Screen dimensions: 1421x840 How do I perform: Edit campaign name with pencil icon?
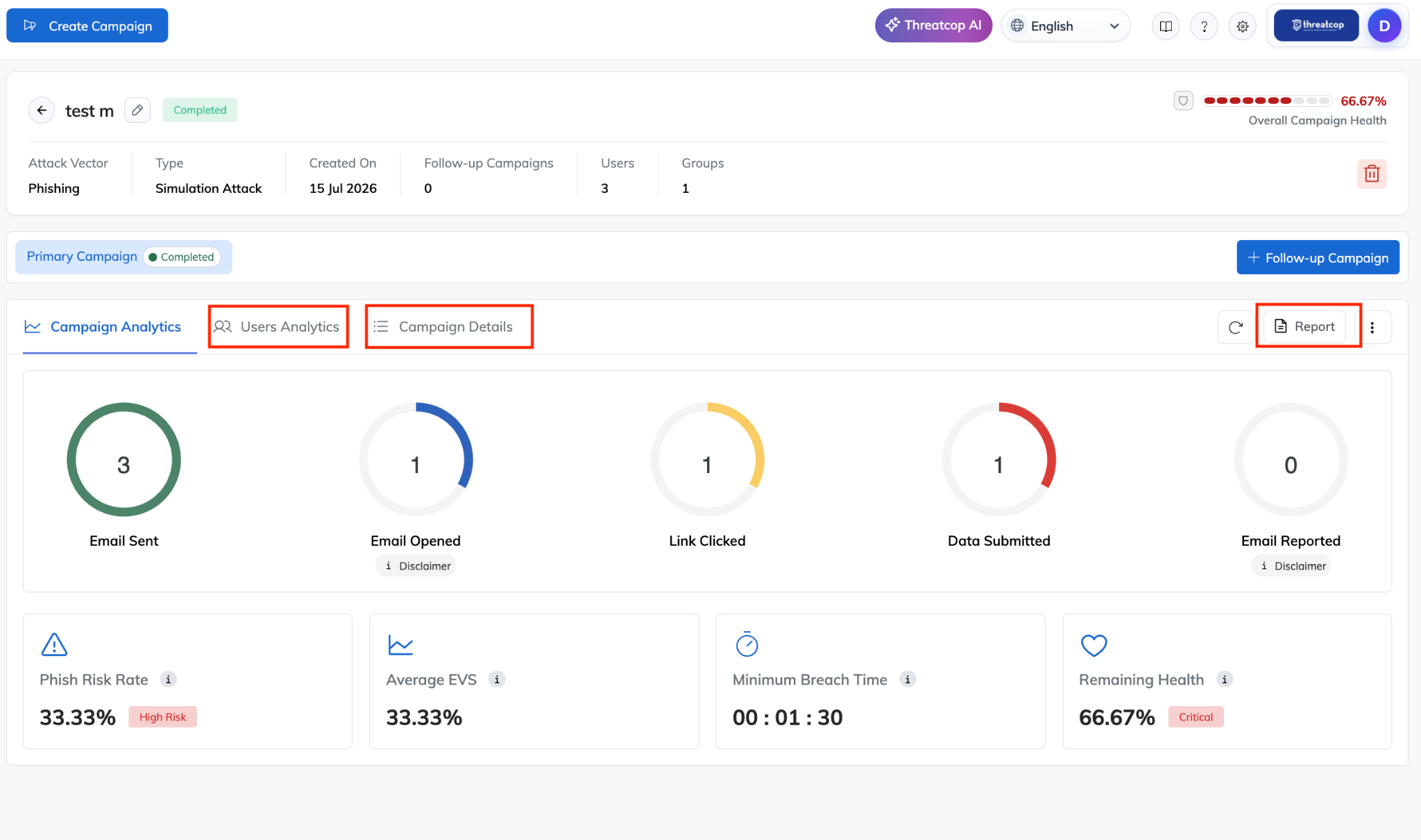[x=137, y=110]
